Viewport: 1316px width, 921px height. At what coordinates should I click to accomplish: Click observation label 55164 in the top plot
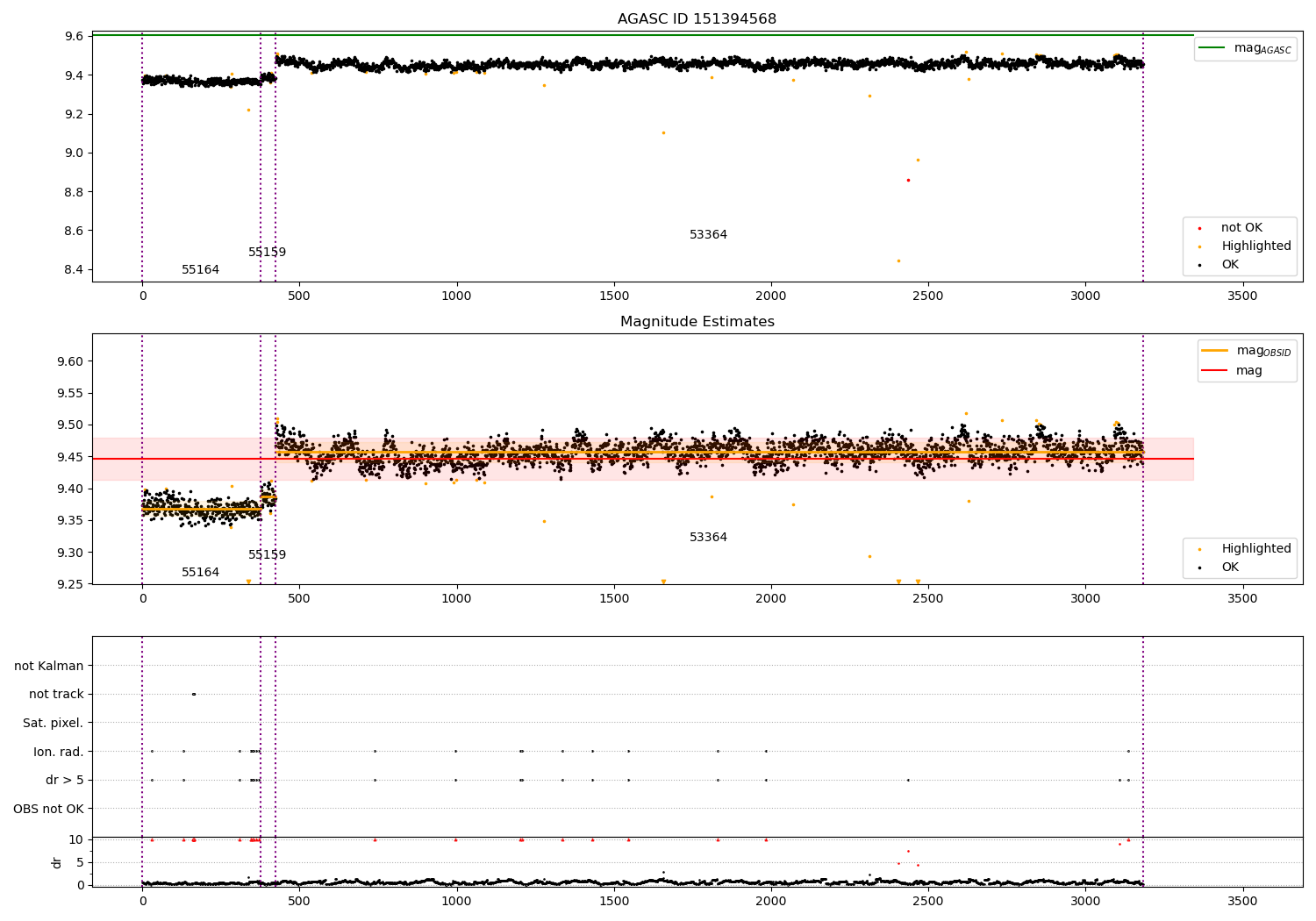click(x=200, y=270)
